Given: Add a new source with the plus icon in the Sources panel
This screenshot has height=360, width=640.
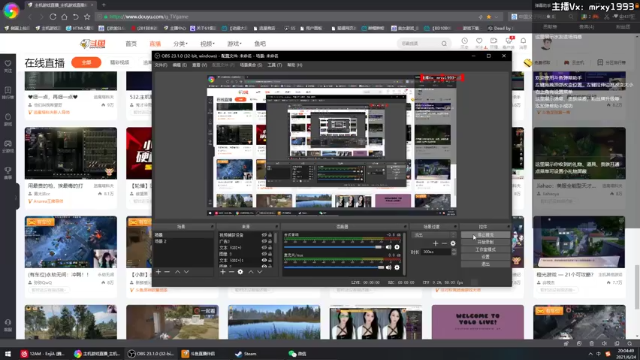Looking at the screenshot, I should click(x=222, y=272).
